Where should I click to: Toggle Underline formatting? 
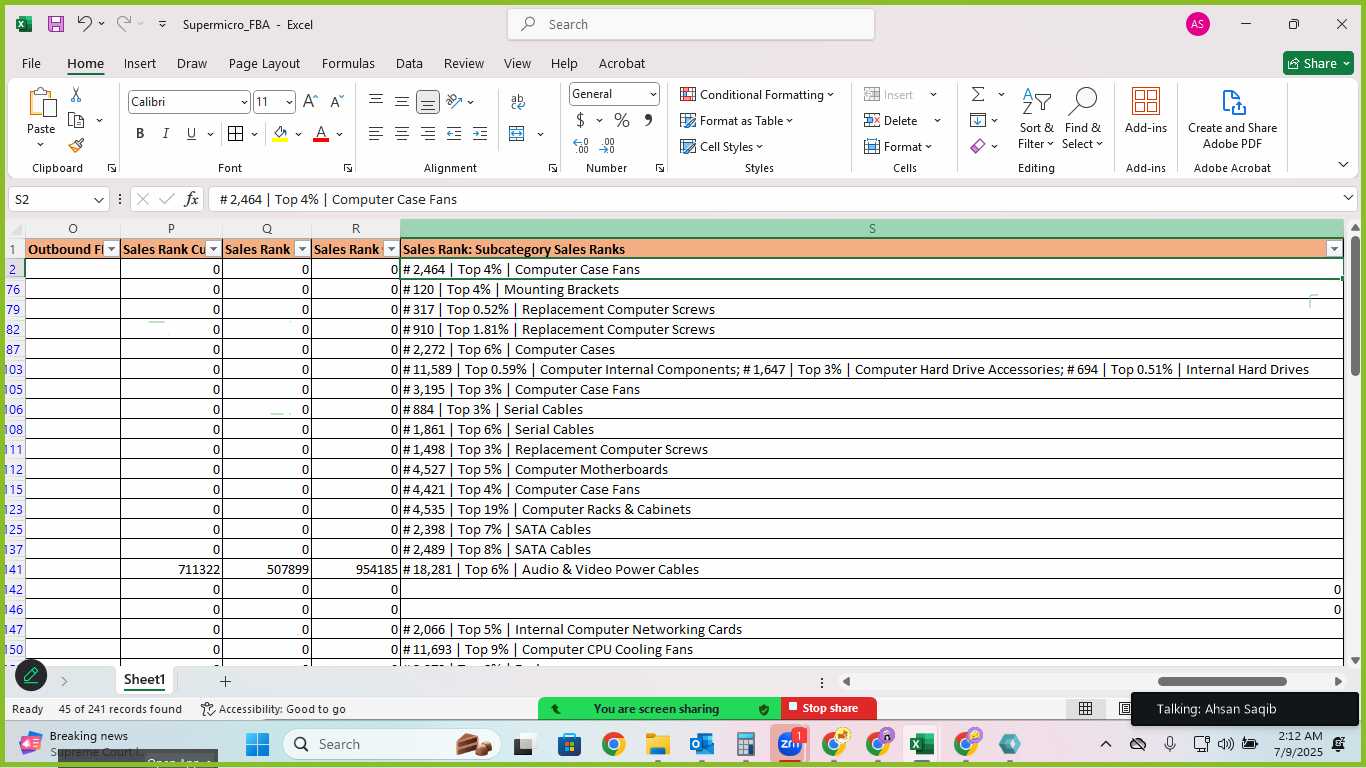191,134
